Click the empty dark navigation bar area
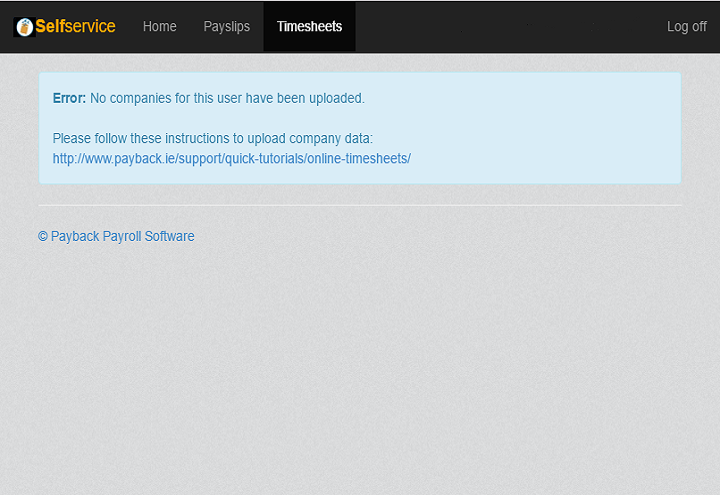Screen dimensions: 720x495 500,27
